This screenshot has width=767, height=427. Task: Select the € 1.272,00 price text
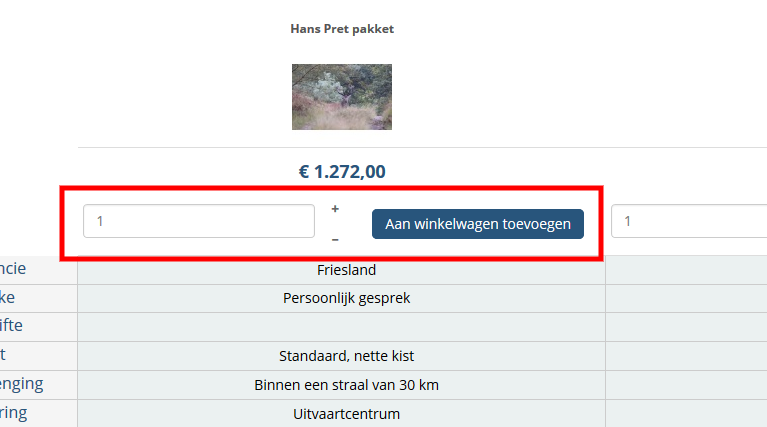coord(342,171)
